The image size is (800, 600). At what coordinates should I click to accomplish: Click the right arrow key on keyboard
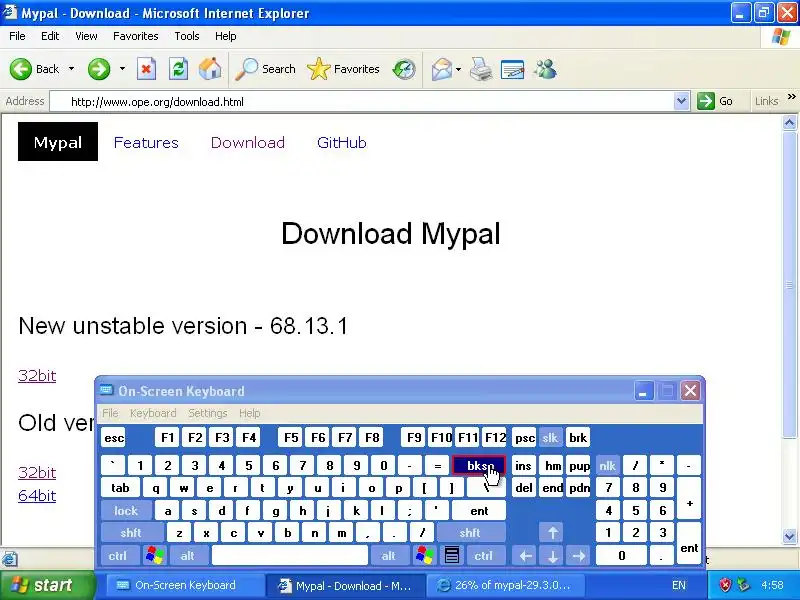click(579, 555)
